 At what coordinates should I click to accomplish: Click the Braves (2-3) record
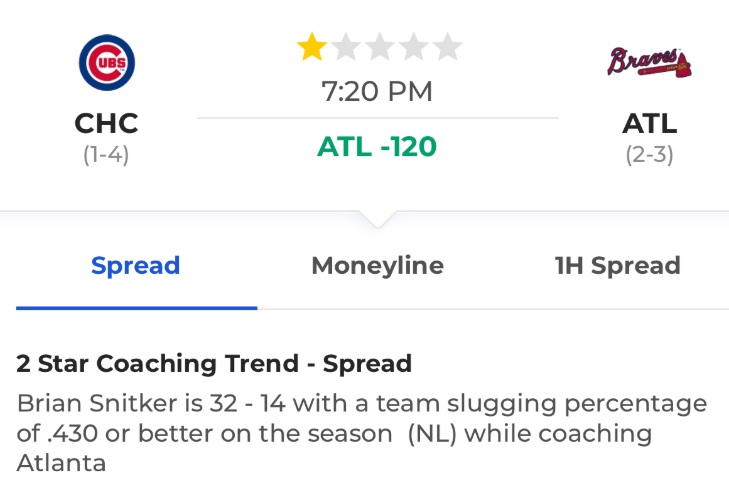tap(649, 154)
